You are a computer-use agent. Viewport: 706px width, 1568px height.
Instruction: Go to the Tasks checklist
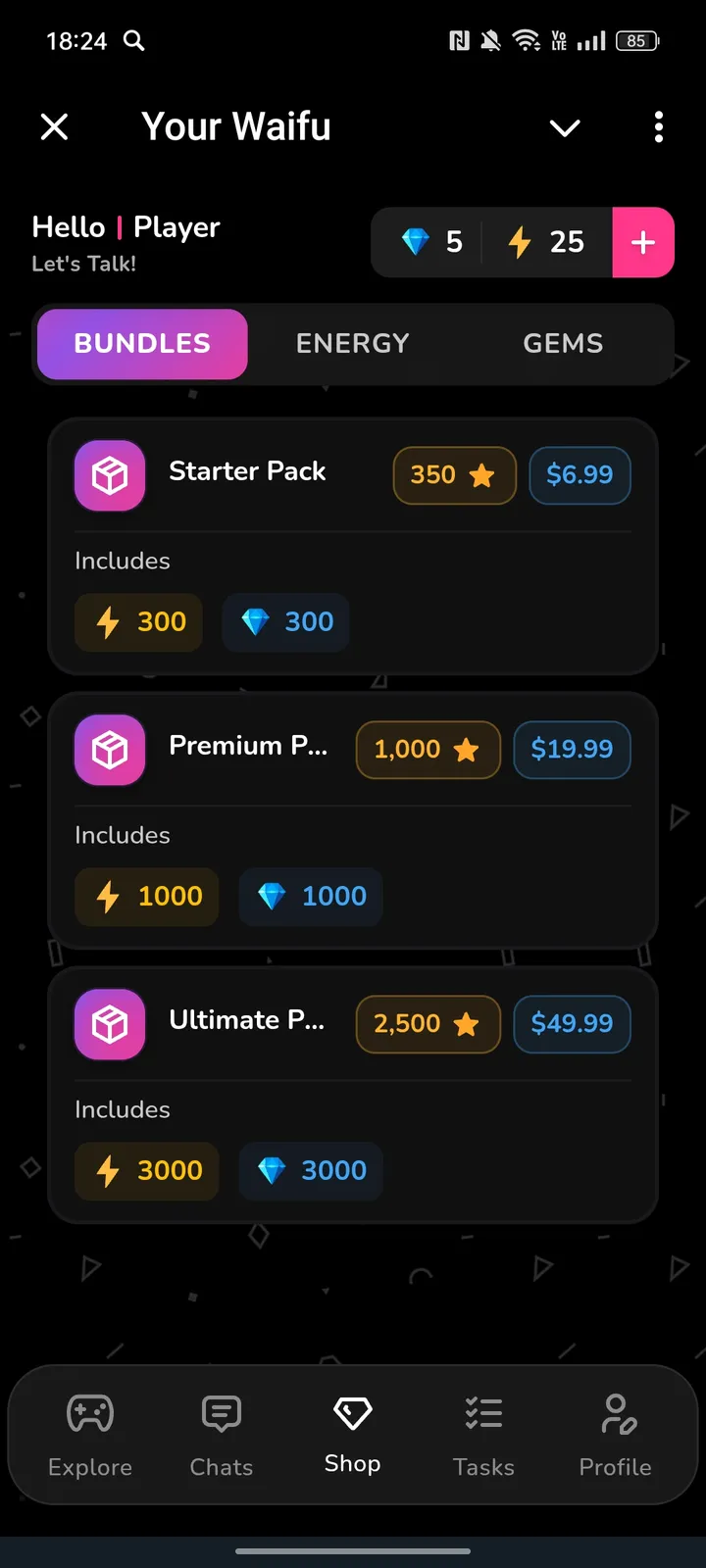click(x=483, y=1434)
